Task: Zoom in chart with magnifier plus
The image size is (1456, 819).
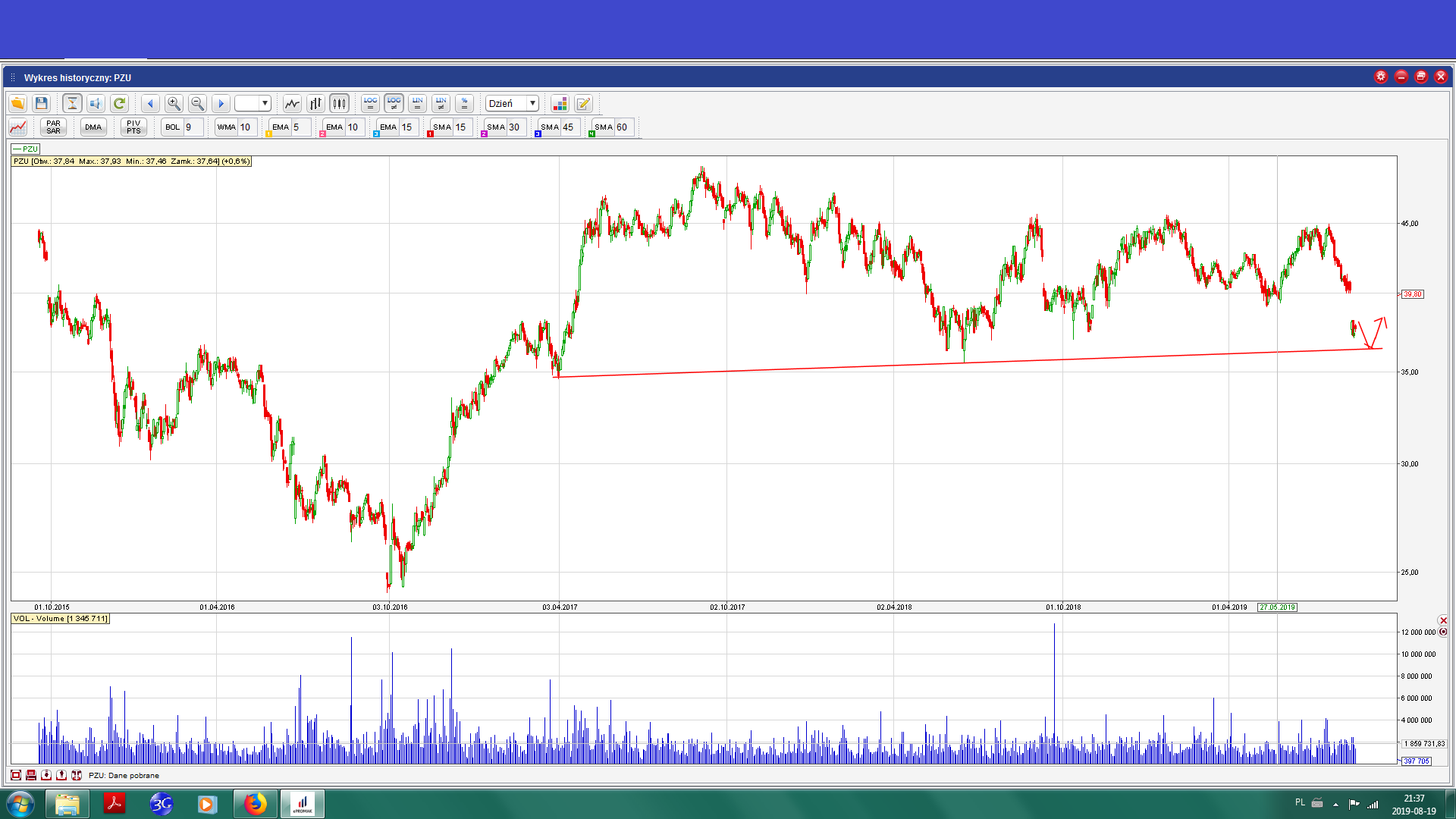Action: (x=174, y=103)
